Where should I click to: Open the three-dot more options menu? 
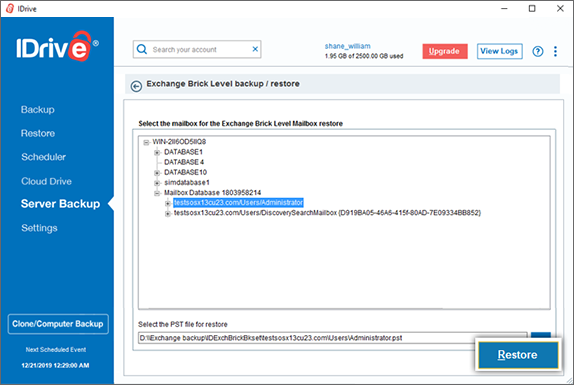[555, 52]
